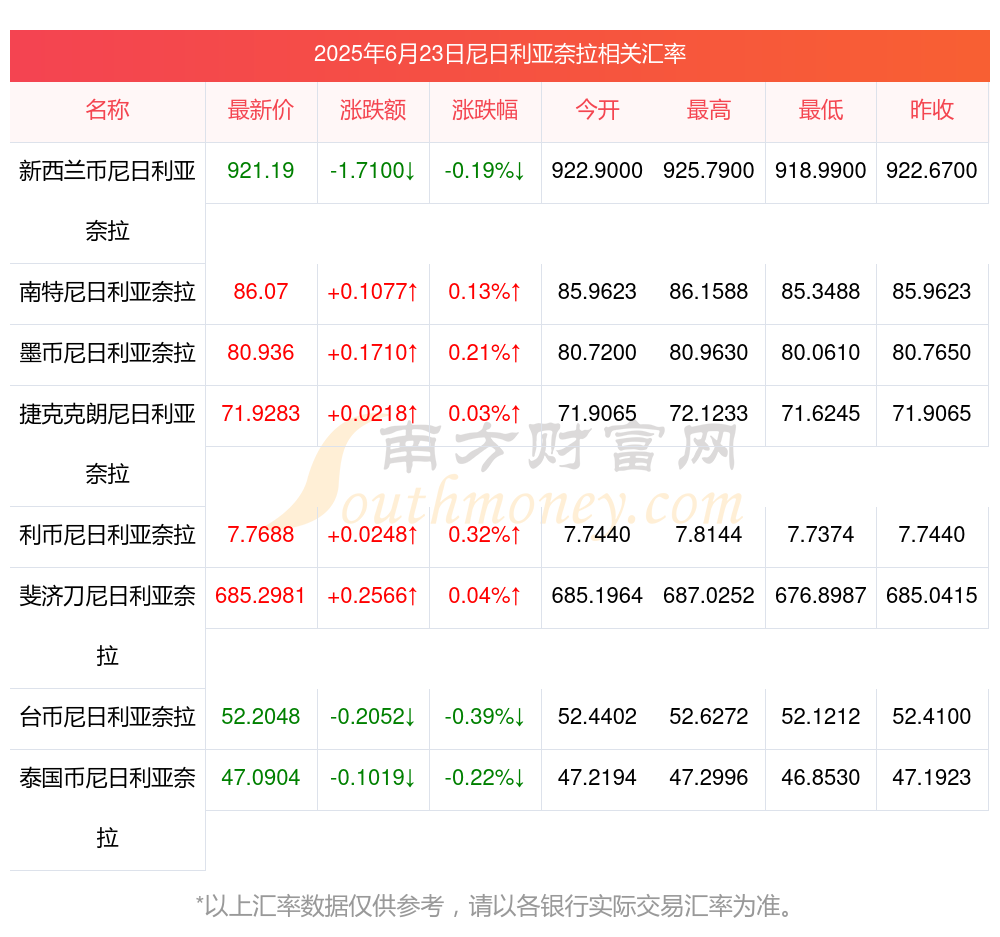1000x937 pixels.
Task: Click change value +0.0218↑
Action: pos(373,414)
